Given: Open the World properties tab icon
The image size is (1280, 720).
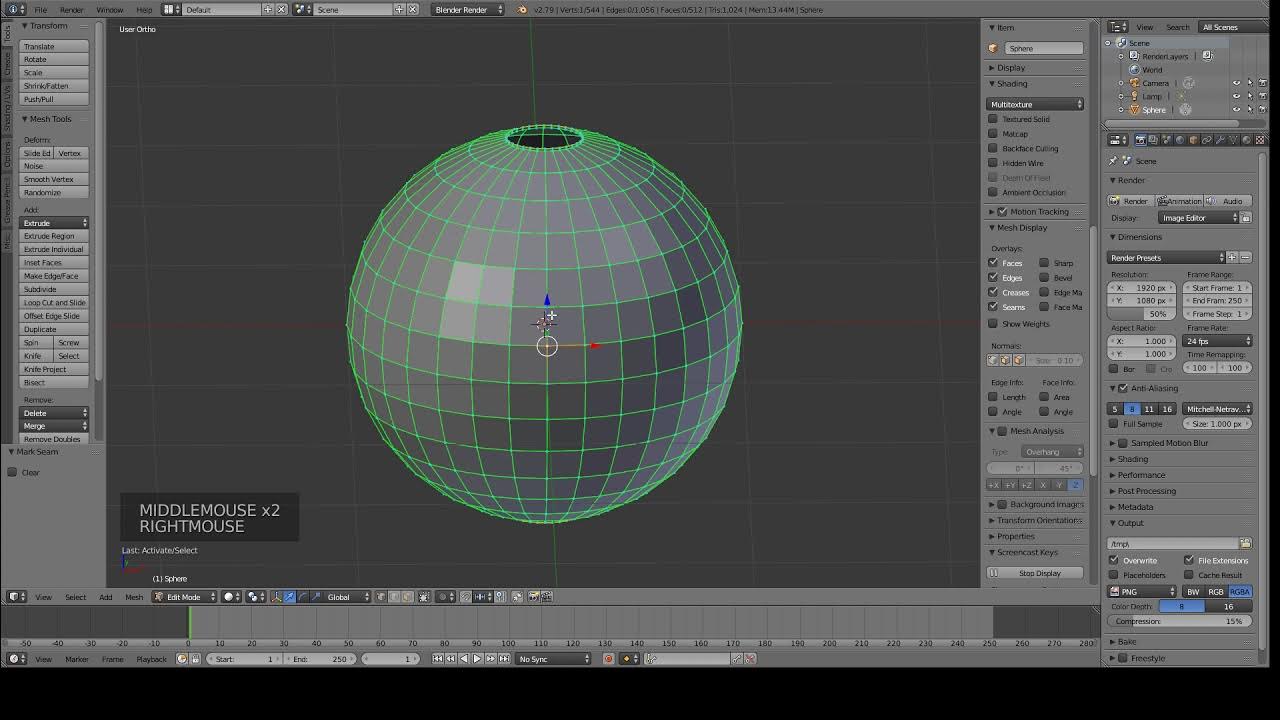Looking at the screenshot, I should coord(1180,140).
